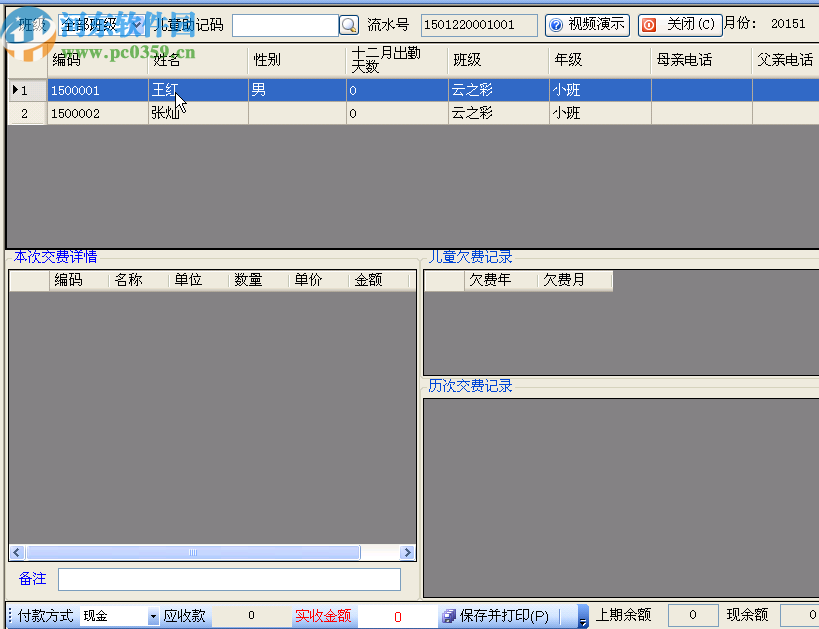The image size is (819, 629).
Task: Click left arrow of horizontal scrollbar
Action: pos(17,553)
